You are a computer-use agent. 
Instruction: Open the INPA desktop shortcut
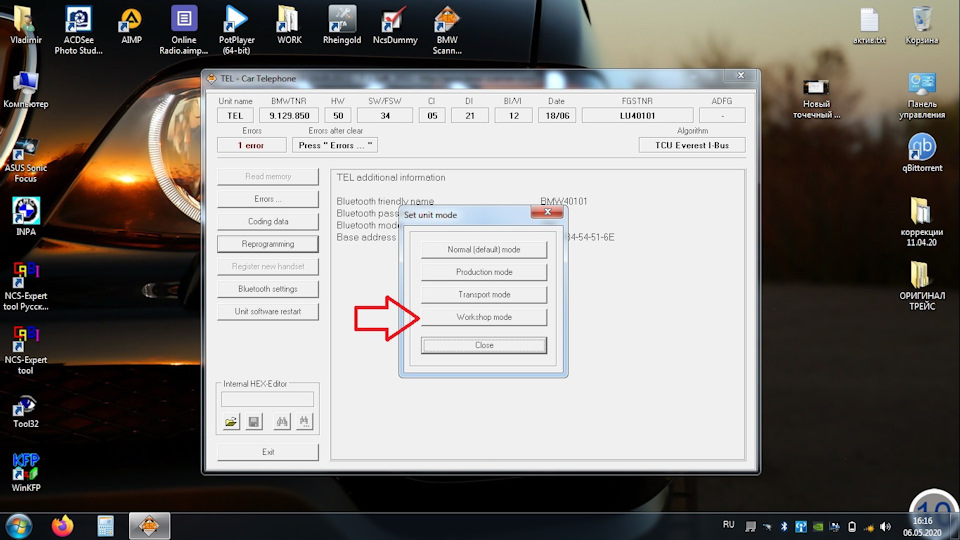click(26, 217)
